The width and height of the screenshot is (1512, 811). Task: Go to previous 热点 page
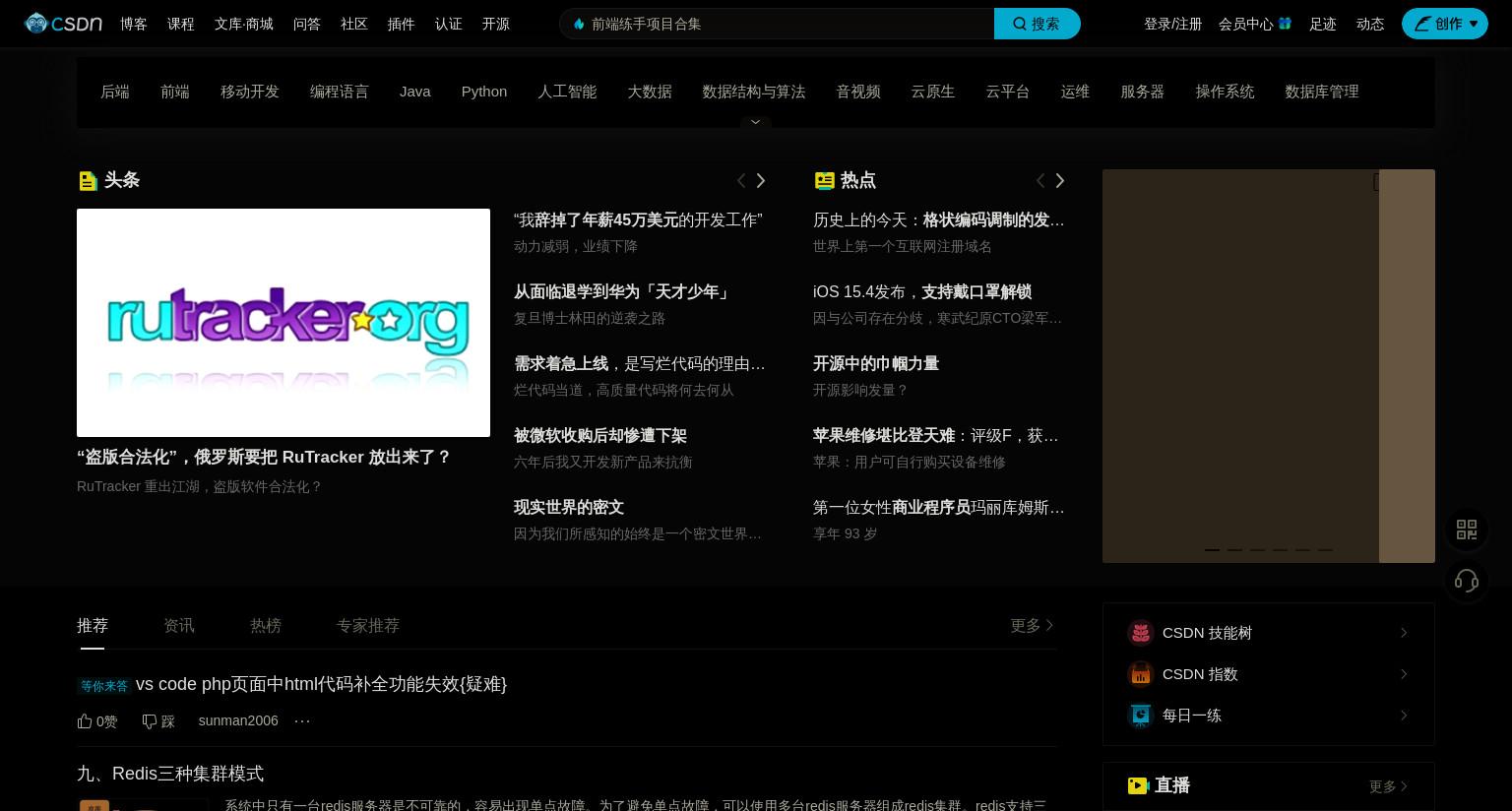pos(1040,180)
